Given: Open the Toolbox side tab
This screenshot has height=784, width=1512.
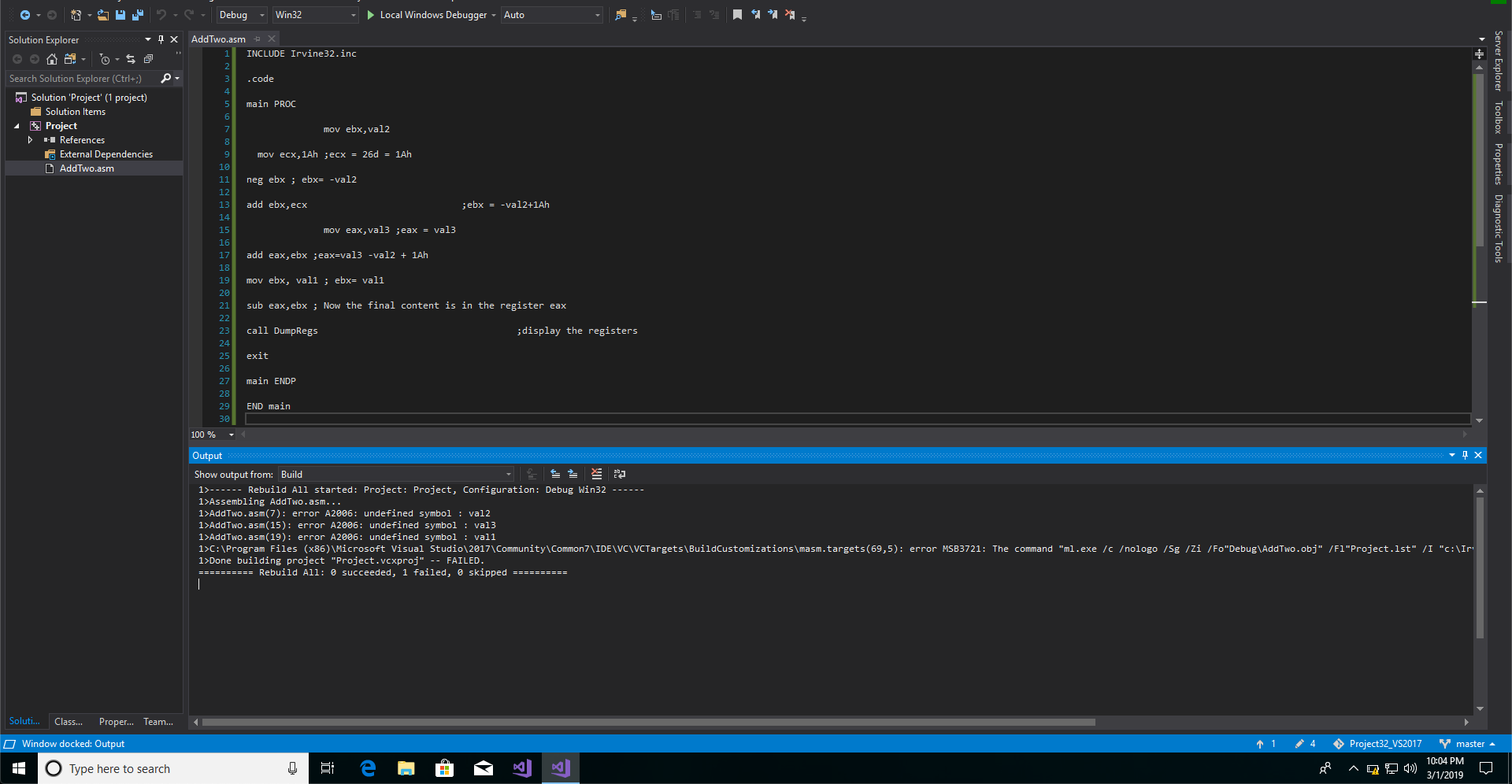Looking at the screenshot, I should [x=1499, y=117].
